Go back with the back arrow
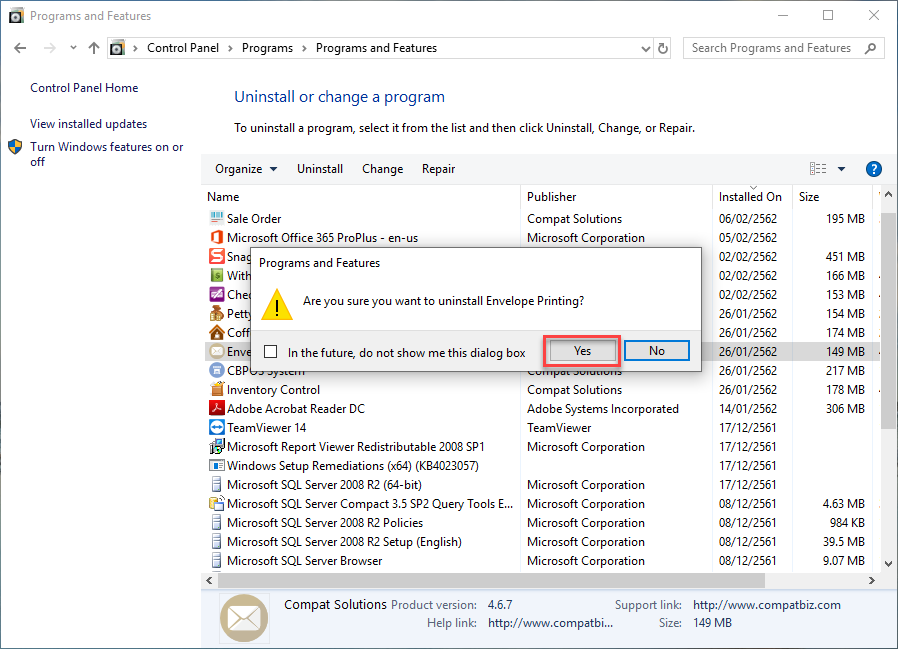 (20, 48)
